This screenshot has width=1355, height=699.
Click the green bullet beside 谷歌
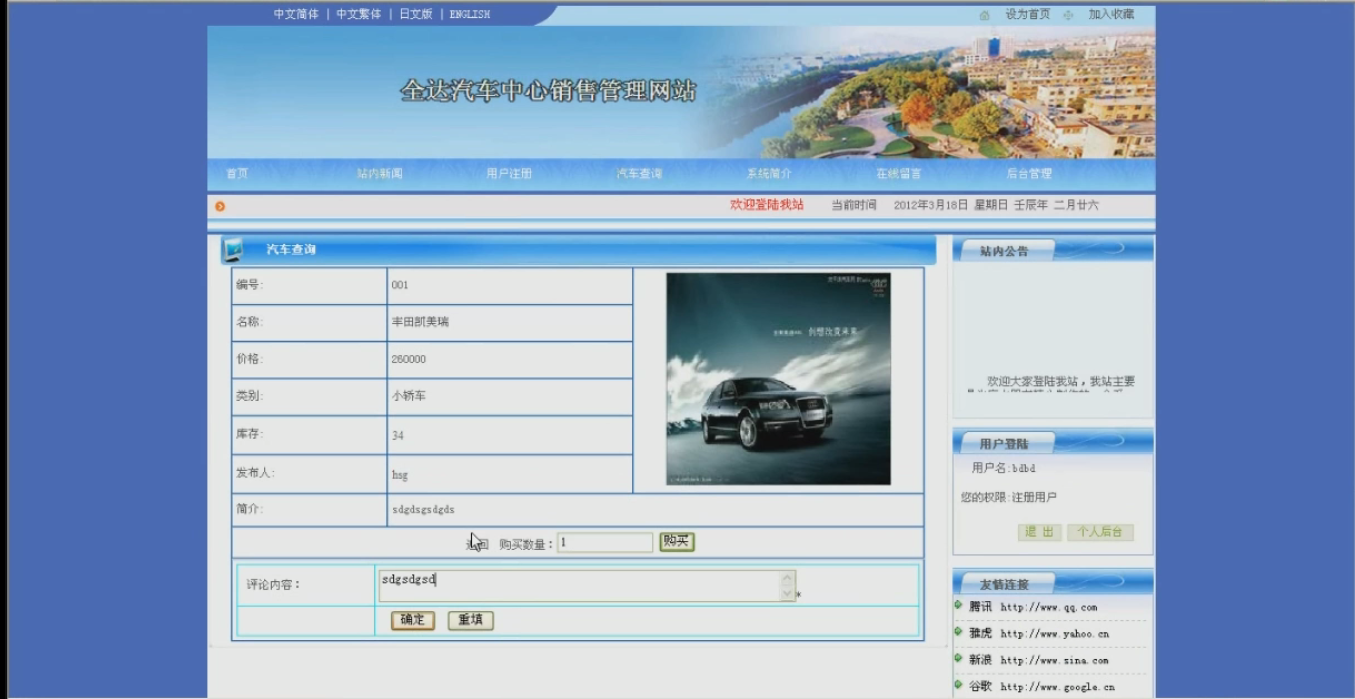[x=958, y=684]
